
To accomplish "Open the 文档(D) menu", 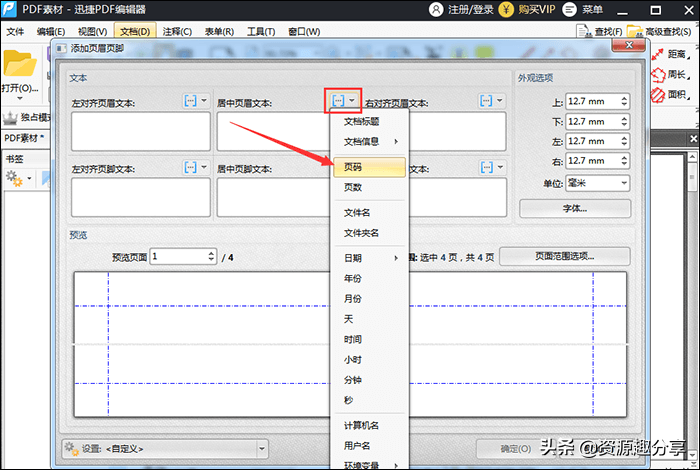I will (x=135, y=32).
